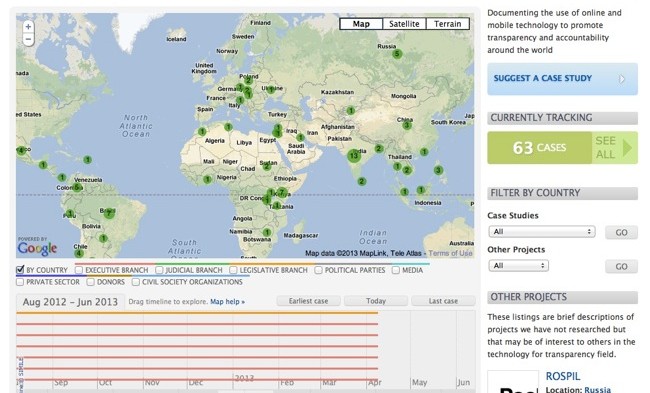Click the Nov marker on timeline
The image size is (650, 393).
point(152,382)
